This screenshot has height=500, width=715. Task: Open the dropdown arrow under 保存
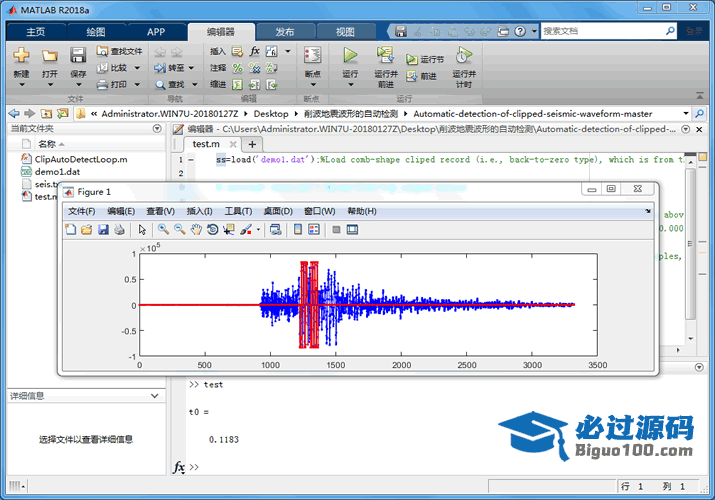pos(78,85)
